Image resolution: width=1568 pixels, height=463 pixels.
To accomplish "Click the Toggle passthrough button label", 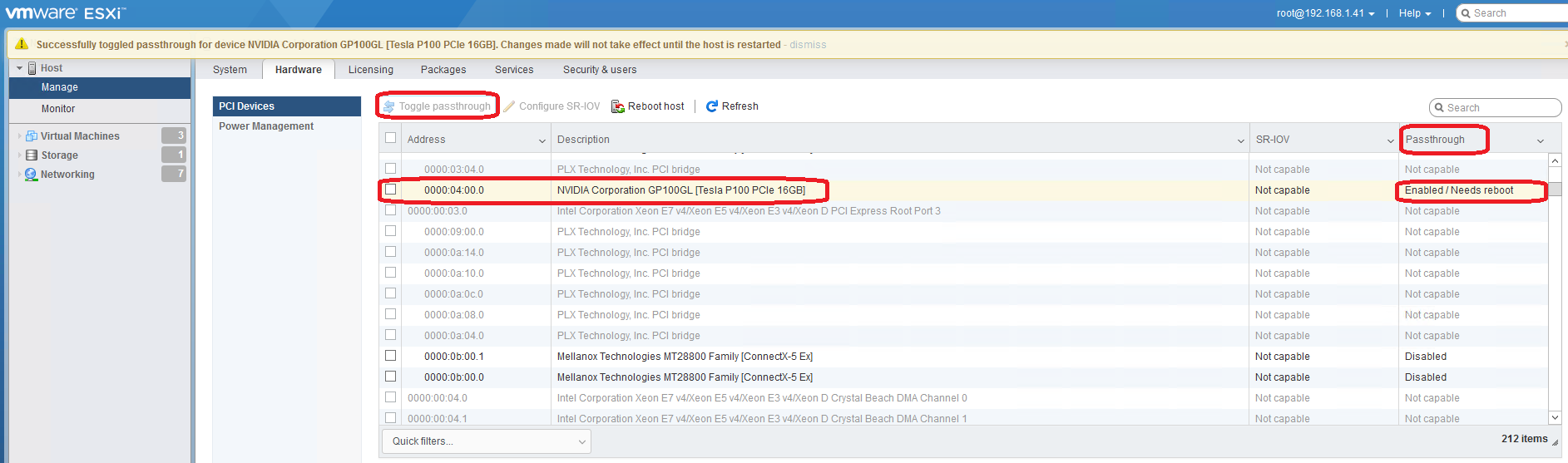I will (445, 106).
